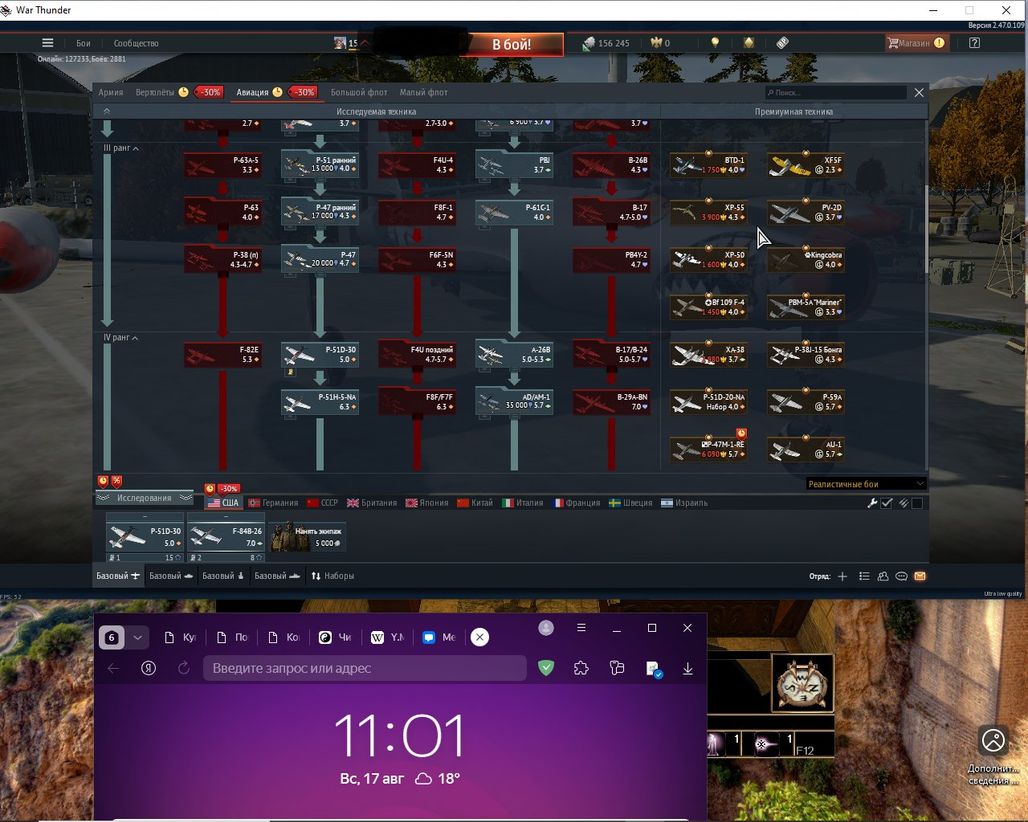
Task: Select the Германия nation tab
Action: click(273, 503)
